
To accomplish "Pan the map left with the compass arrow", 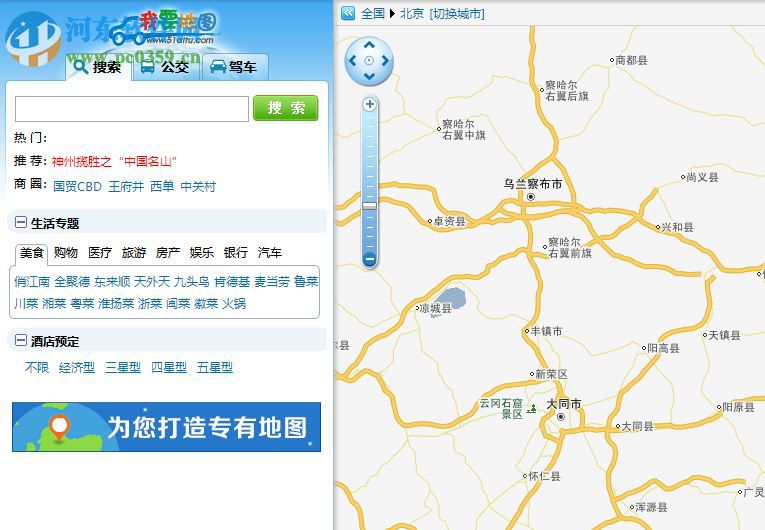I will pos(353,61).
